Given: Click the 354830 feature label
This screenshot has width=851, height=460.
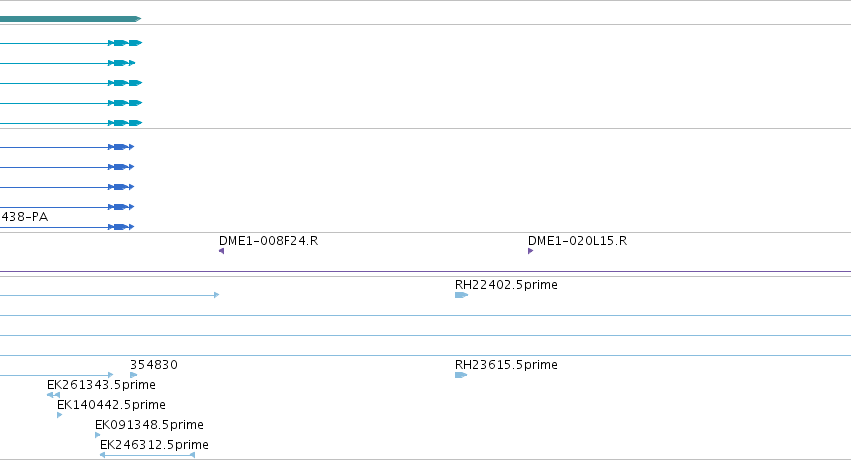Looking at the screenshot, I should 154,365.
